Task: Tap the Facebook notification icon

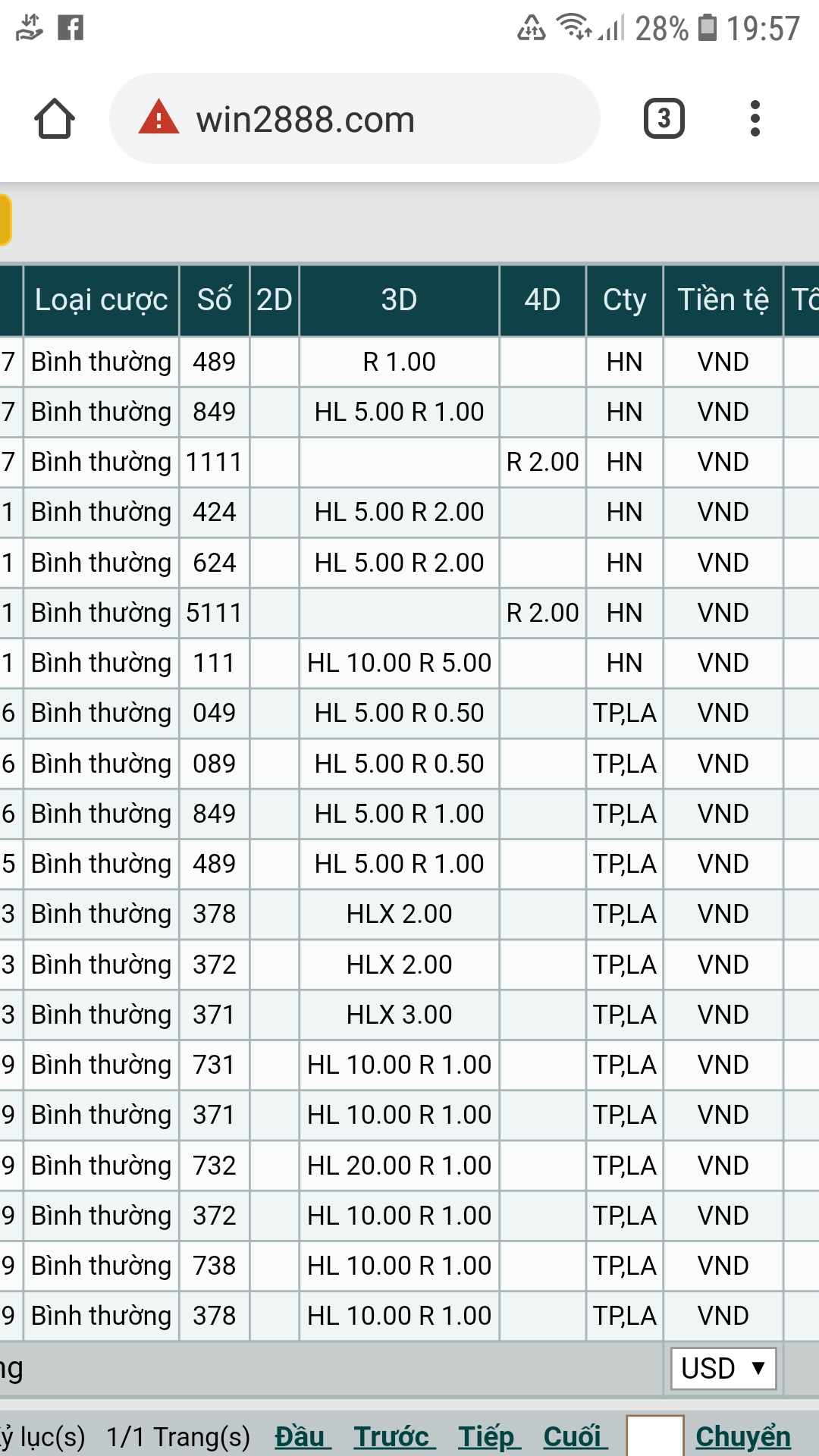Action: click(x=71, y=28)
